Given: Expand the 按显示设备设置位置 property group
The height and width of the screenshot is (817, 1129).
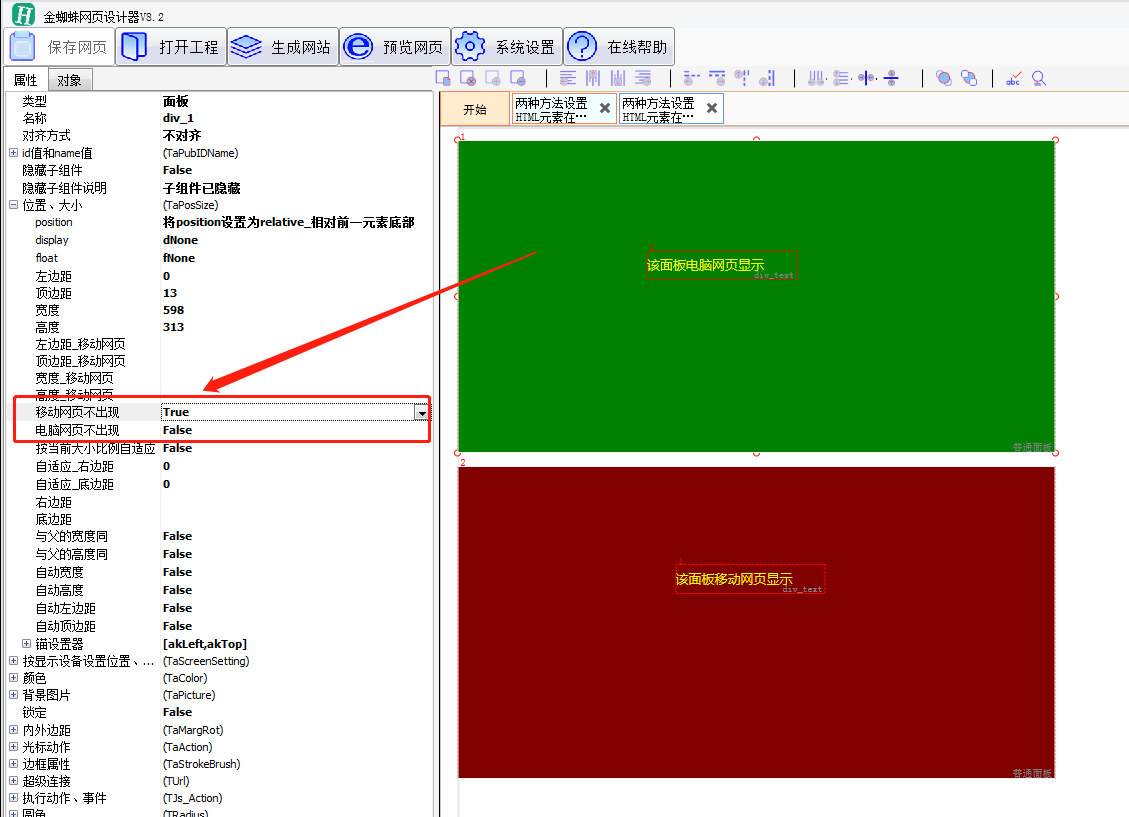Looking at the screenshot, I should [13, 661].
